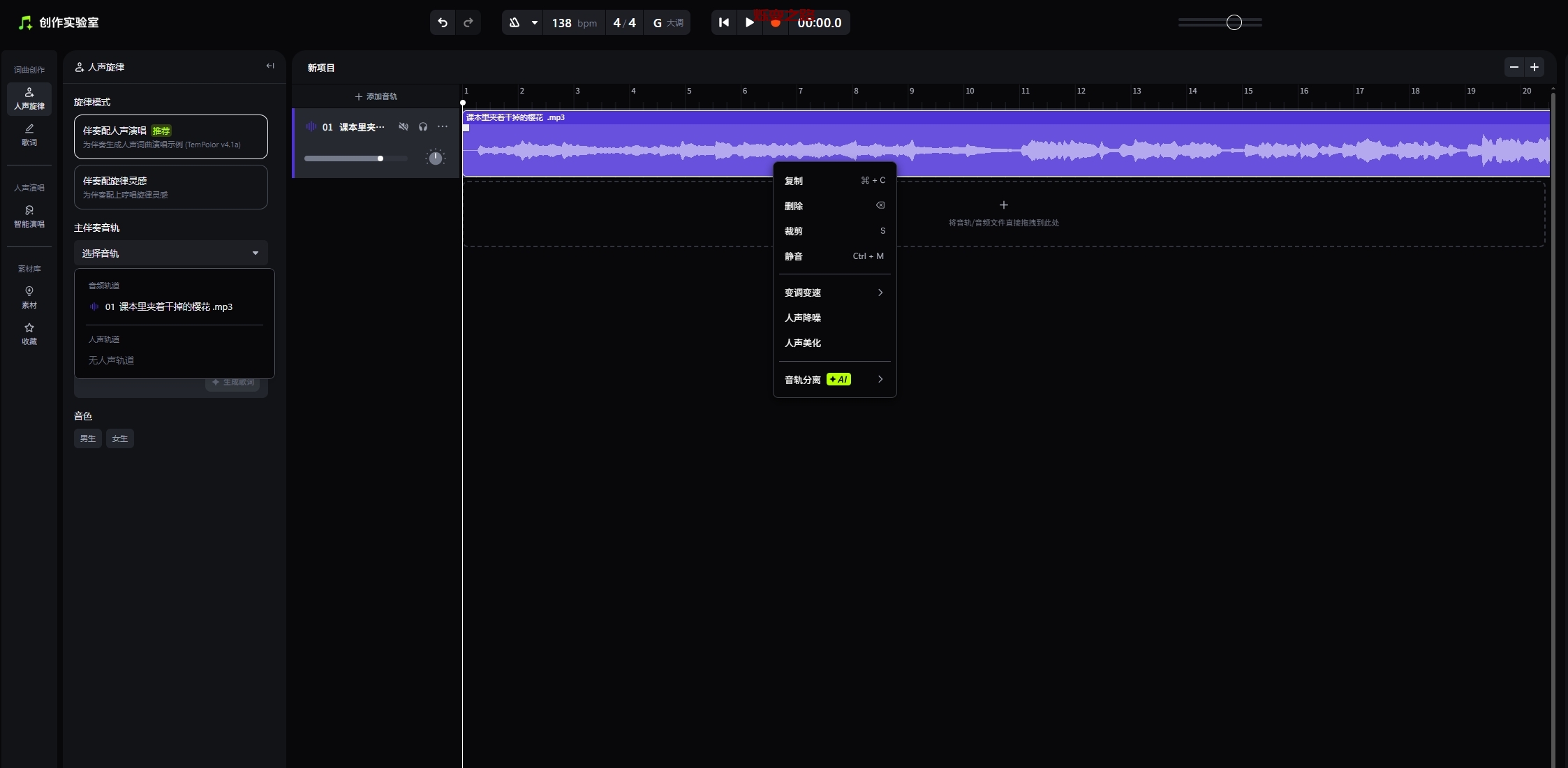Collapse the 人声旋律 panel arrow
This screenshot has height=768, width=1568.
click(270, 66)
